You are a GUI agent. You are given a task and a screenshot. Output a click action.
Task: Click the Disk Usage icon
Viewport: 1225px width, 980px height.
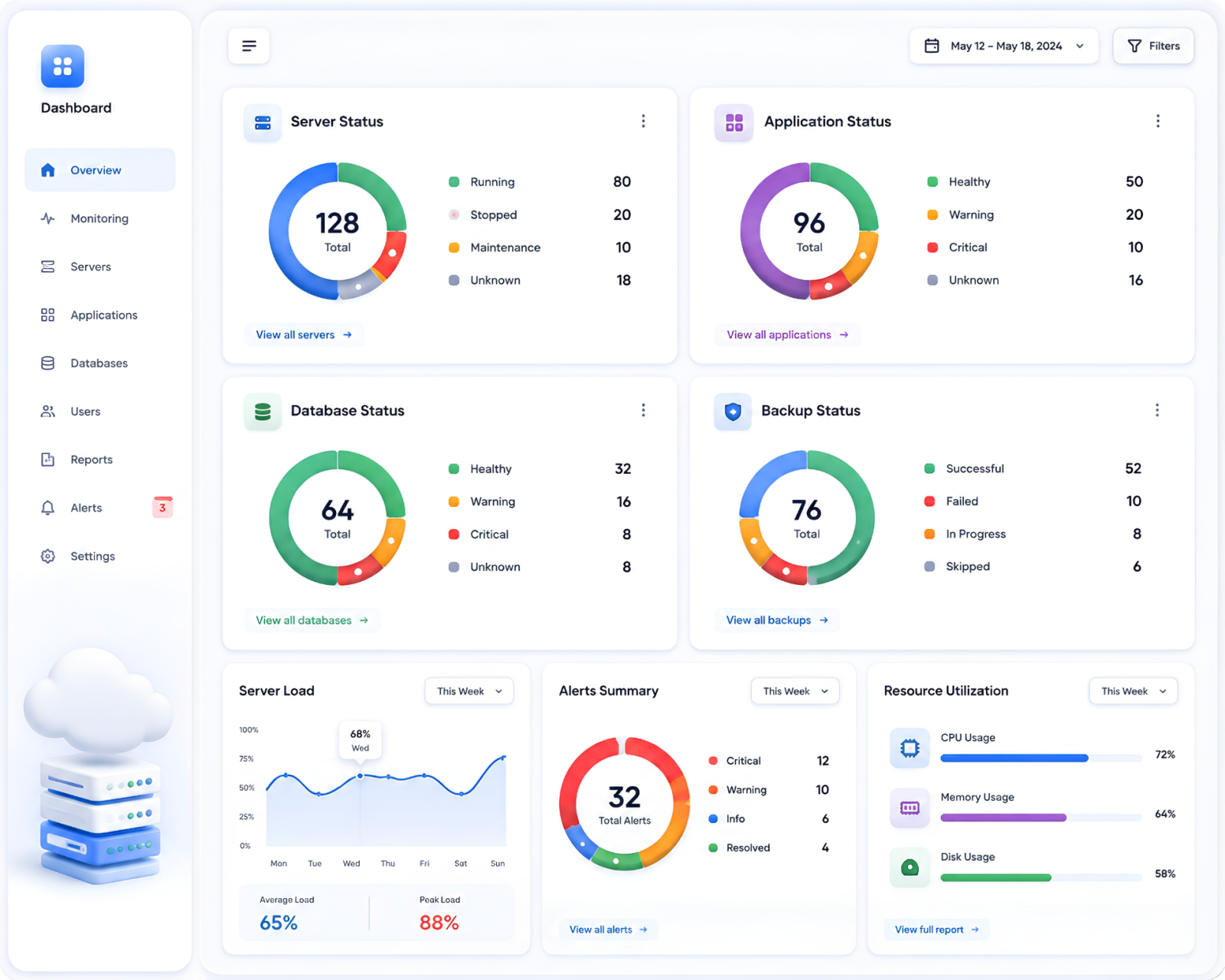pos(910,867)
